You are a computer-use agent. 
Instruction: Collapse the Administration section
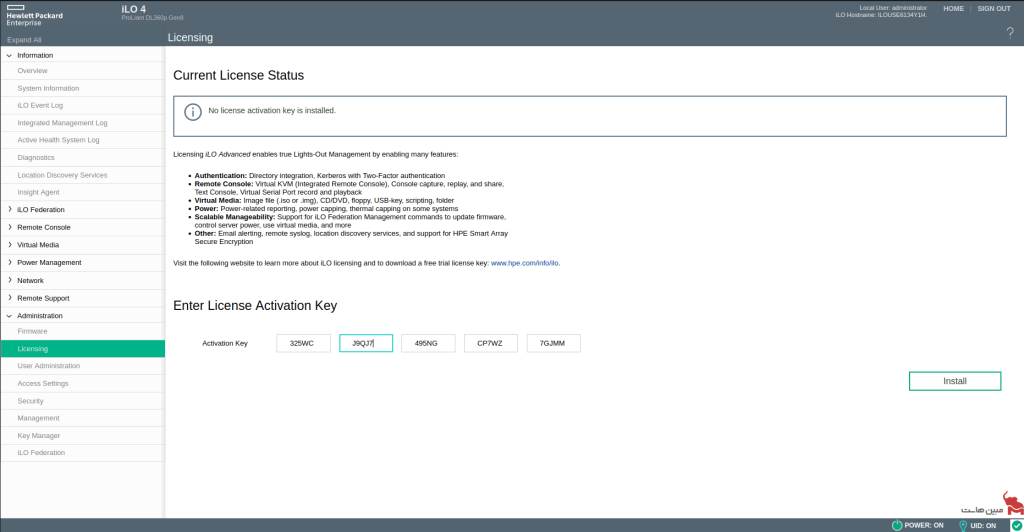tap(9, 315)
